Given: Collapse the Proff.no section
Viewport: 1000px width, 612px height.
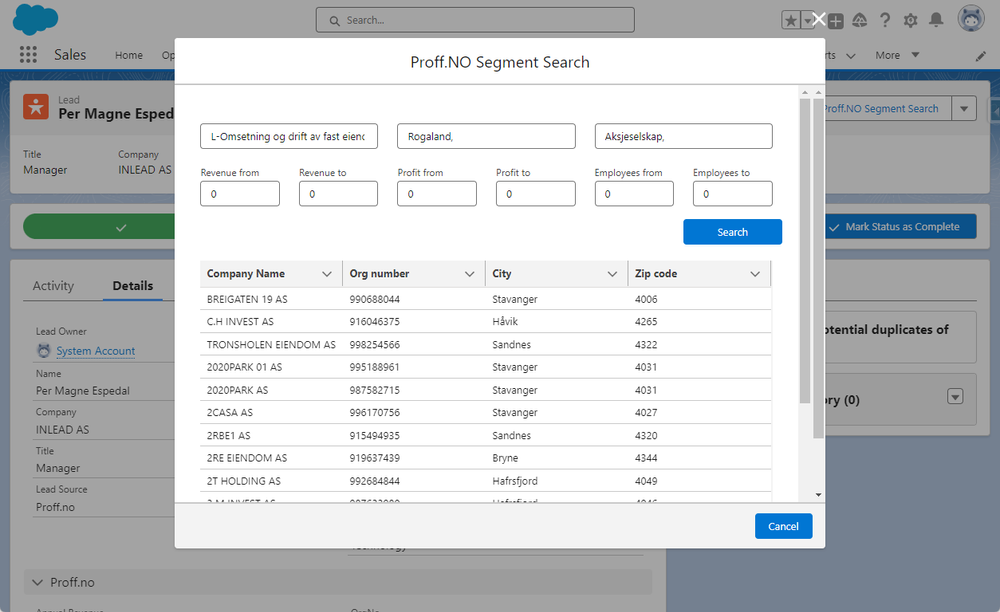Looking at the screenshot, I should tap(38, 583).
